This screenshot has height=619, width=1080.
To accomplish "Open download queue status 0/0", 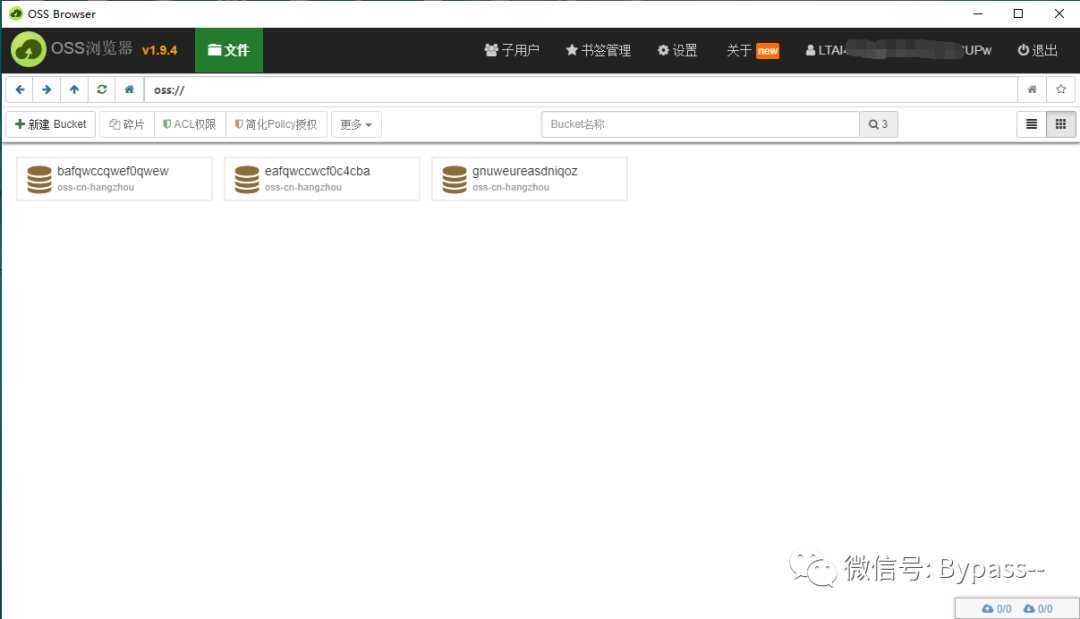I will pos(1038,609).
